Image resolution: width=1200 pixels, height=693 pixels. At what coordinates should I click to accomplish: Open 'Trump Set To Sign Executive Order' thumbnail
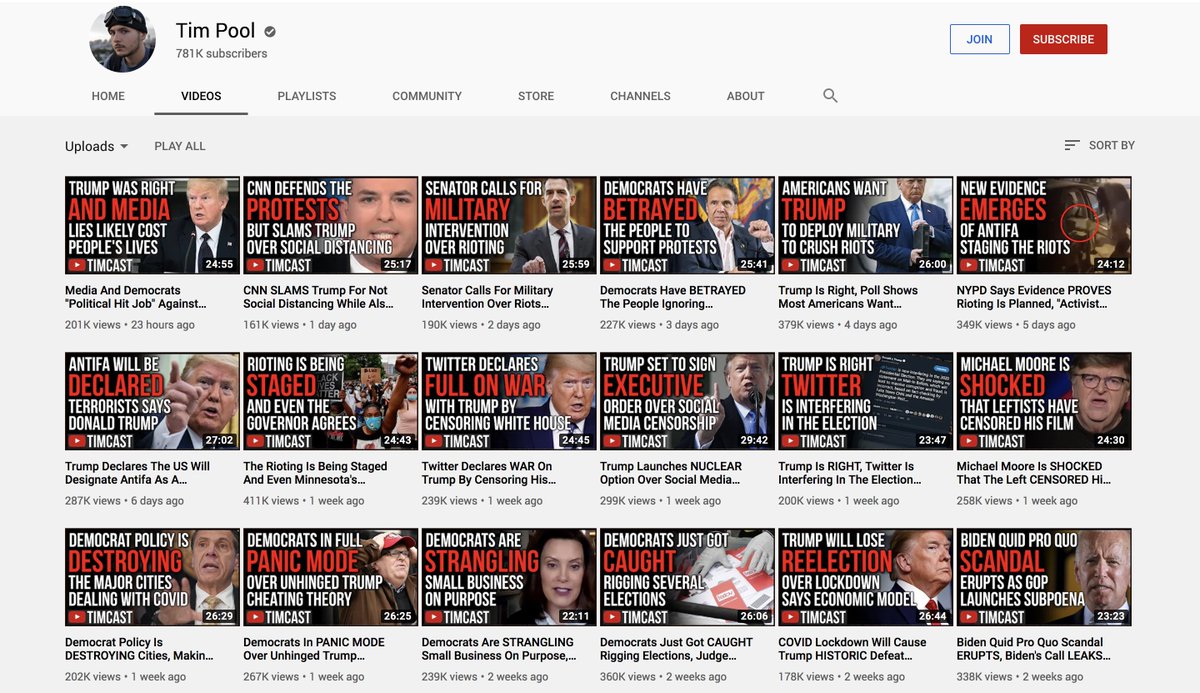[687, 401]
